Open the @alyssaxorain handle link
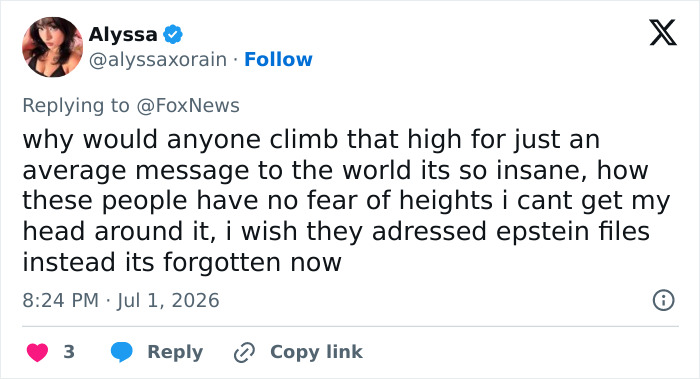The image size is (700, 379). click(158, 59)
